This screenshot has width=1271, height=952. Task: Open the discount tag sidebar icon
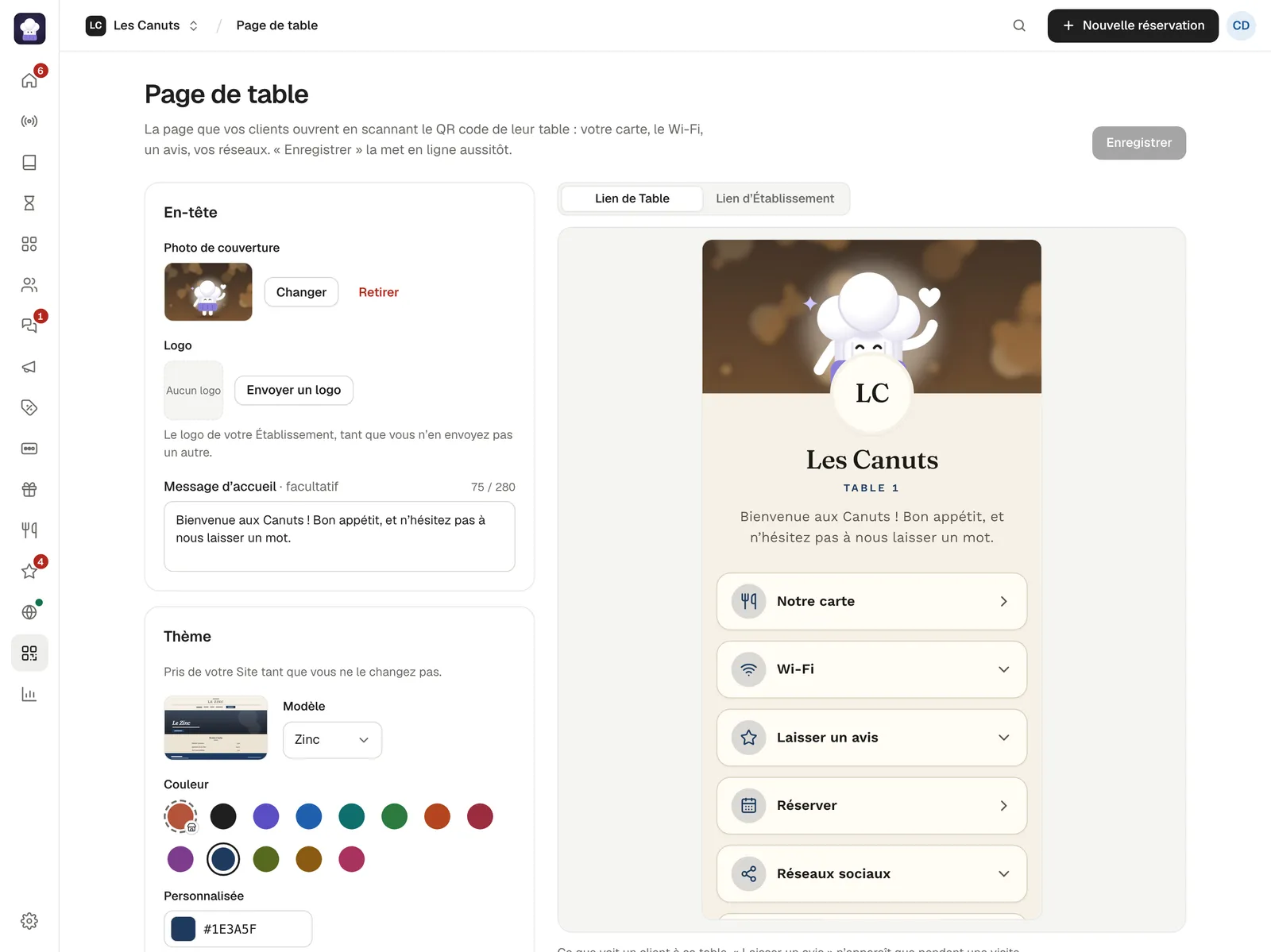29,407
